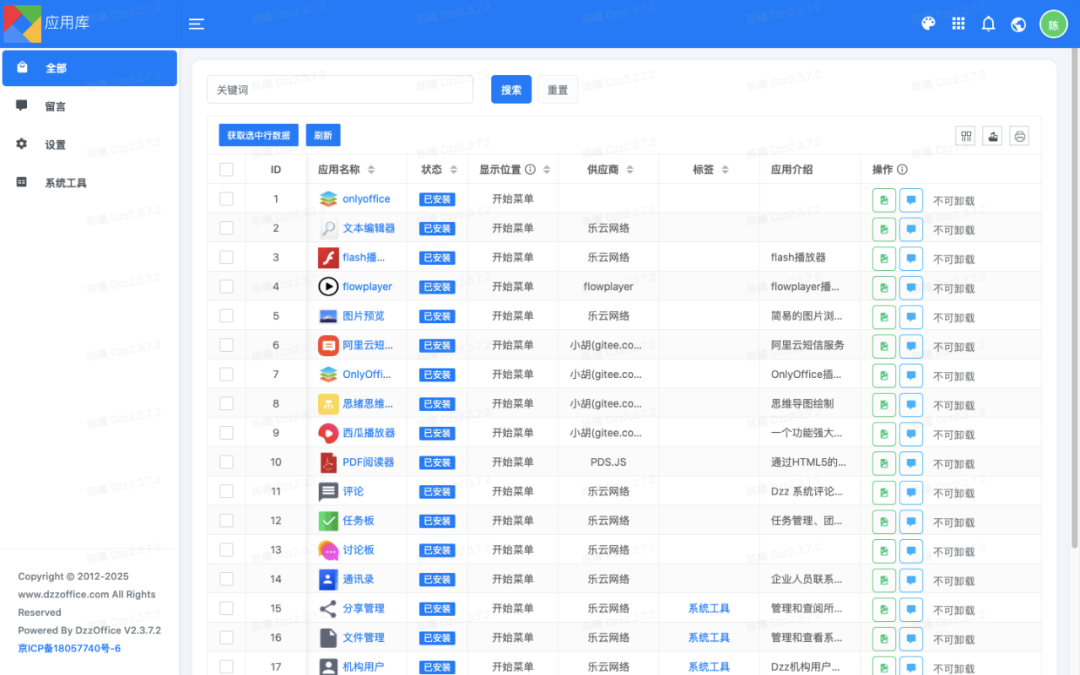Check the 任务板 row checkbox

(227, 521)
